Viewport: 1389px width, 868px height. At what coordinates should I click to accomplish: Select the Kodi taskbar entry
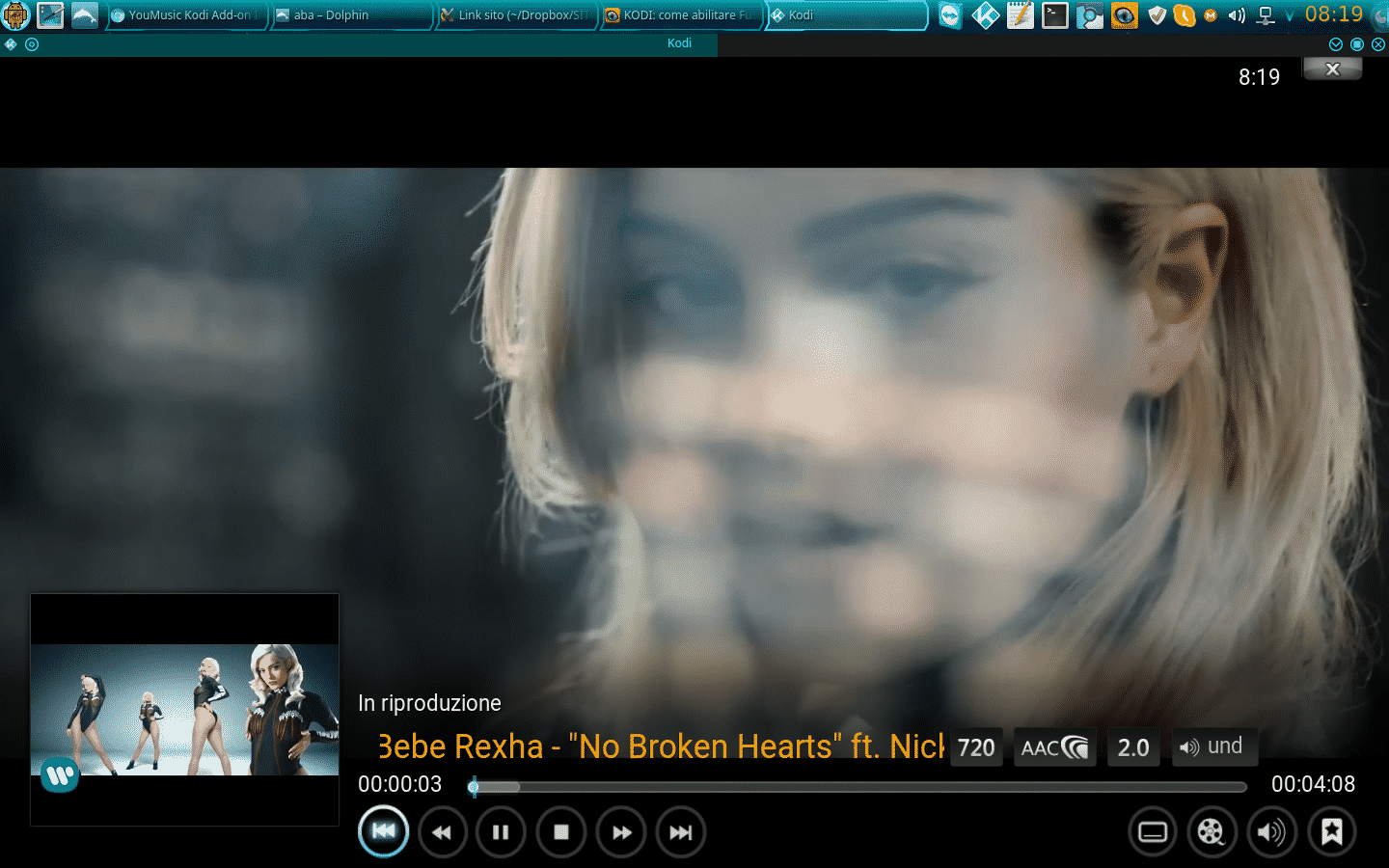pos(847,15)
